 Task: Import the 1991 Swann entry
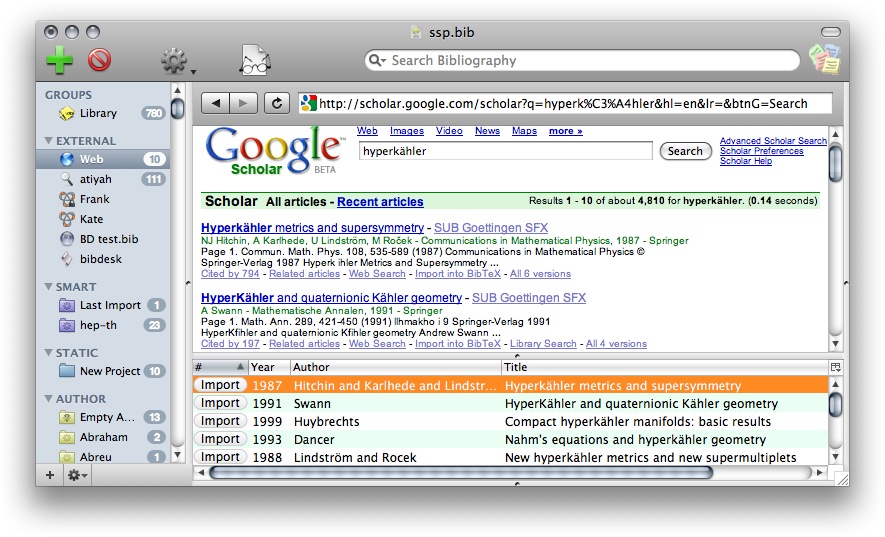[x=220, y=403]
